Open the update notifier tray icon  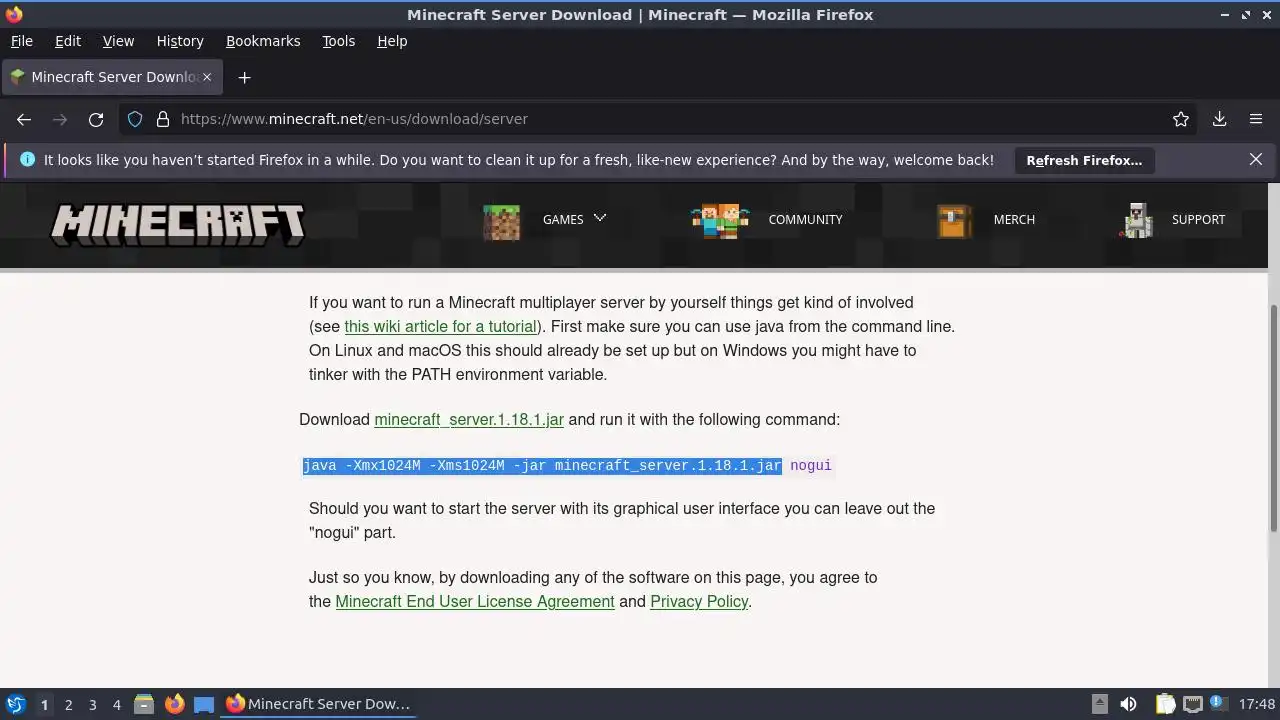[x=1218, y=704]
